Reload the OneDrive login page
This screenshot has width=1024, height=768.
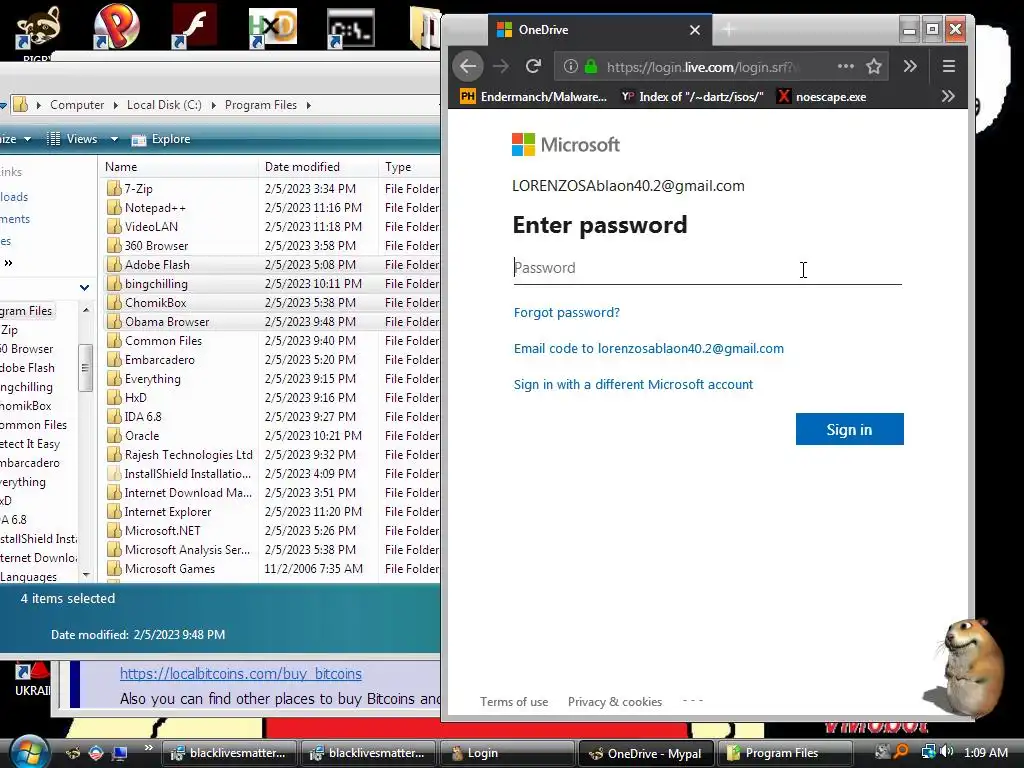point(534,66)
